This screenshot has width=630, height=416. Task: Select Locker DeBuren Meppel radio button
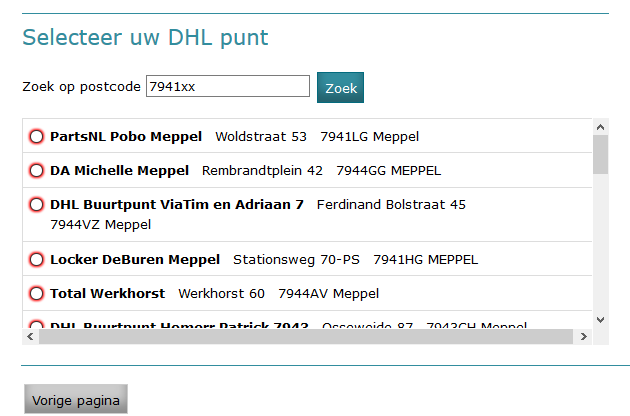coord(36,260)
